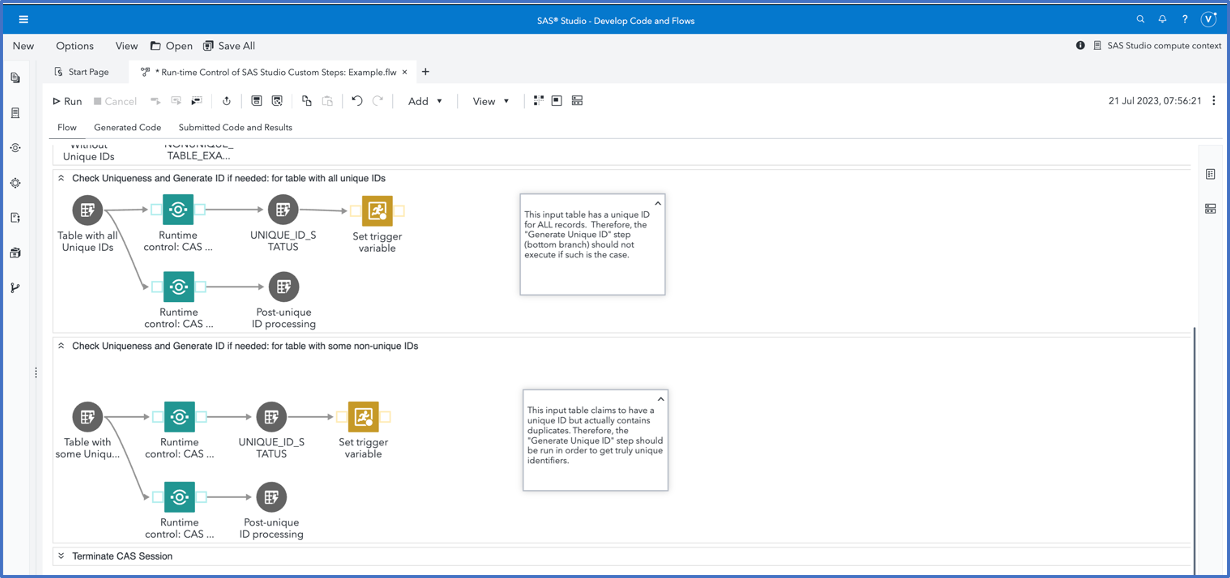Click the Redo icon in the toolbar

pyautogui.click(x=378, y=100)
